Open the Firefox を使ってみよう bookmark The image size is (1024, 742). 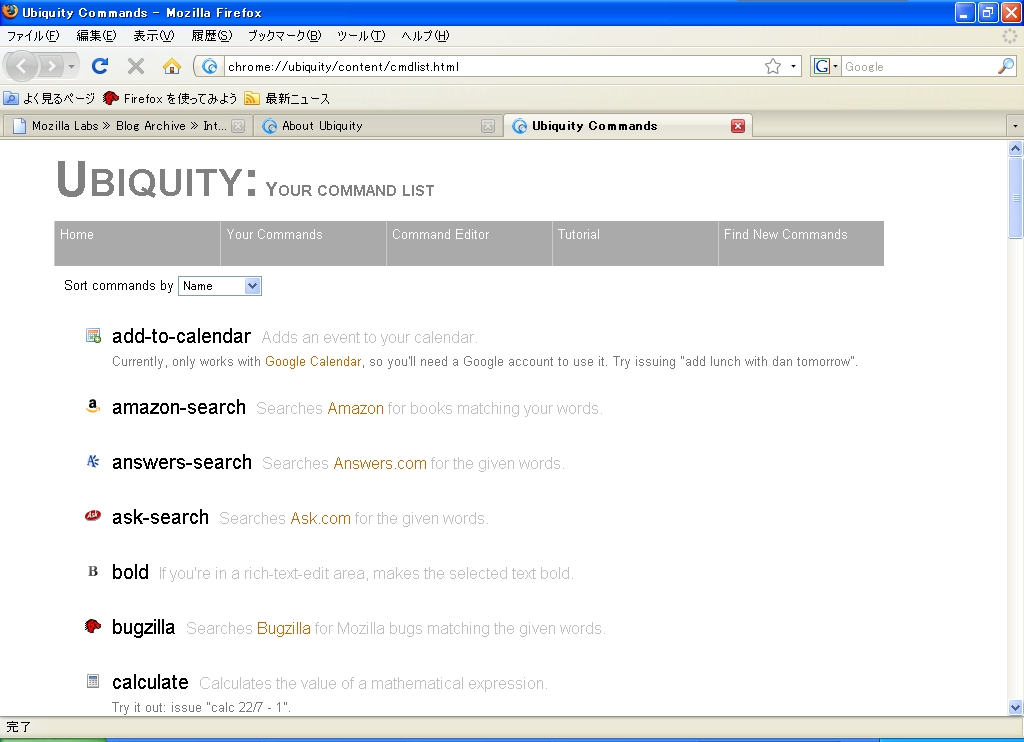click(170, 99)
